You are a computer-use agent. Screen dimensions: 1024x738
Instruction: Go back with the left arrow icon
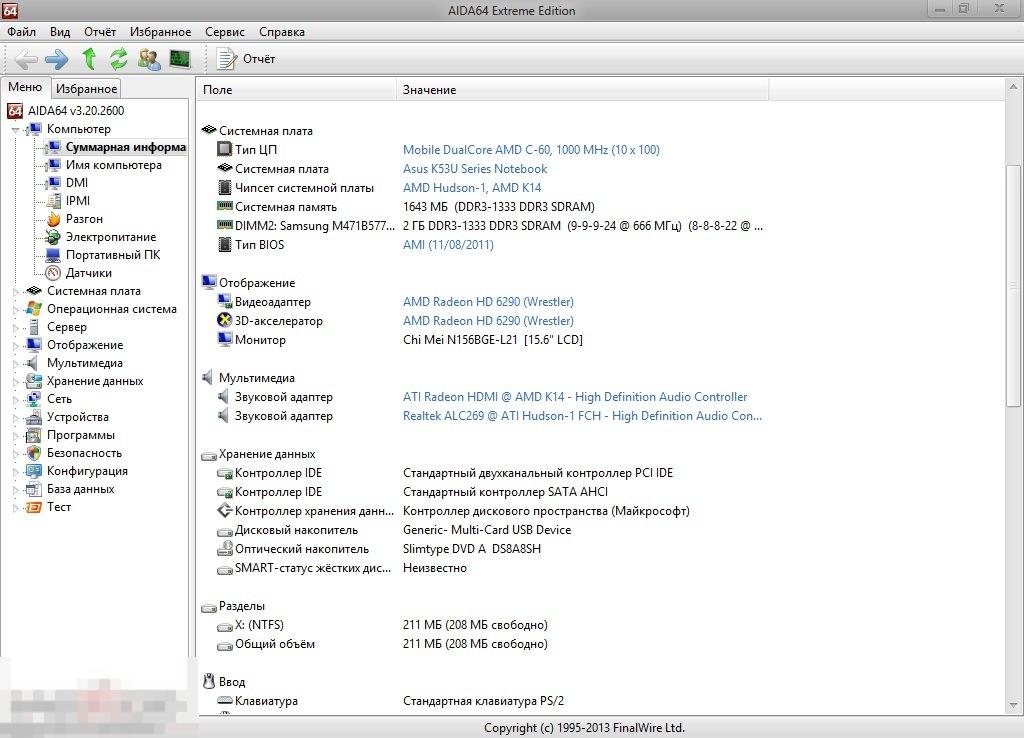click(25, 59)
